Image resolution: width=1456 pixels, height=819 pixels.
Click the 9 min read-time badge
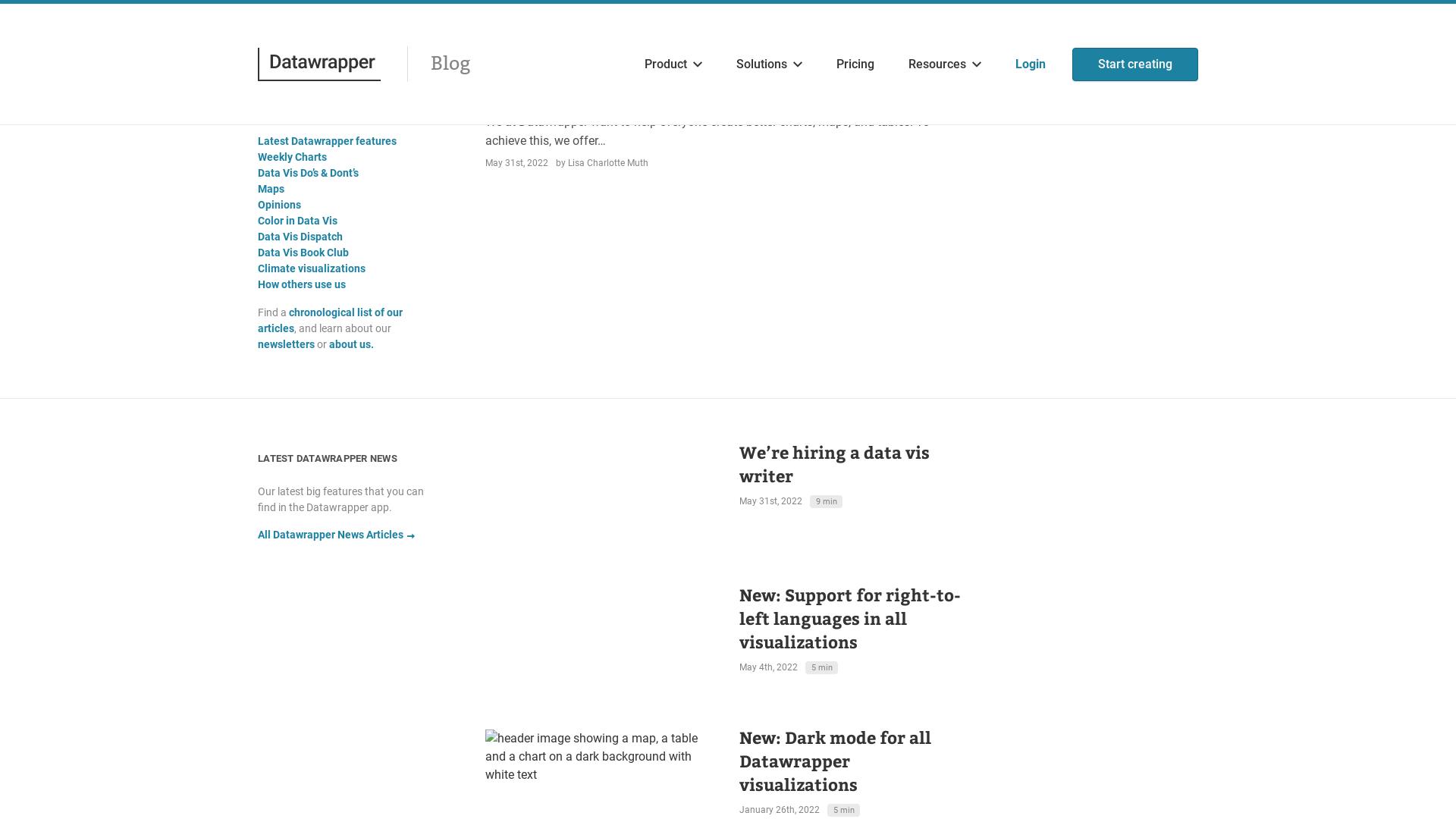point(826,502)
